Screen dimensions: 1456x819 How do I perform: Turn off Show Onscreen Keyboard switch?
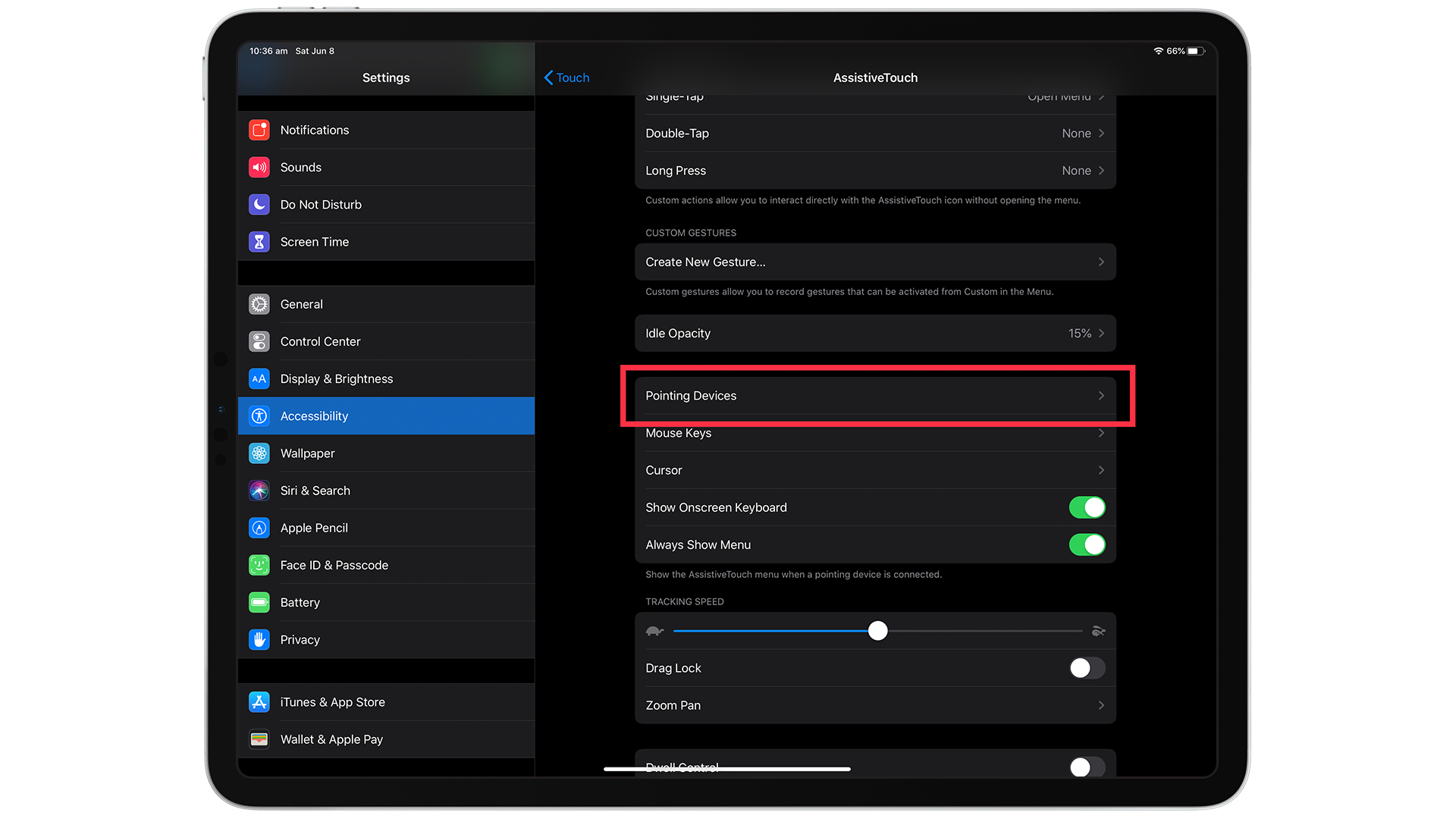1087,507
